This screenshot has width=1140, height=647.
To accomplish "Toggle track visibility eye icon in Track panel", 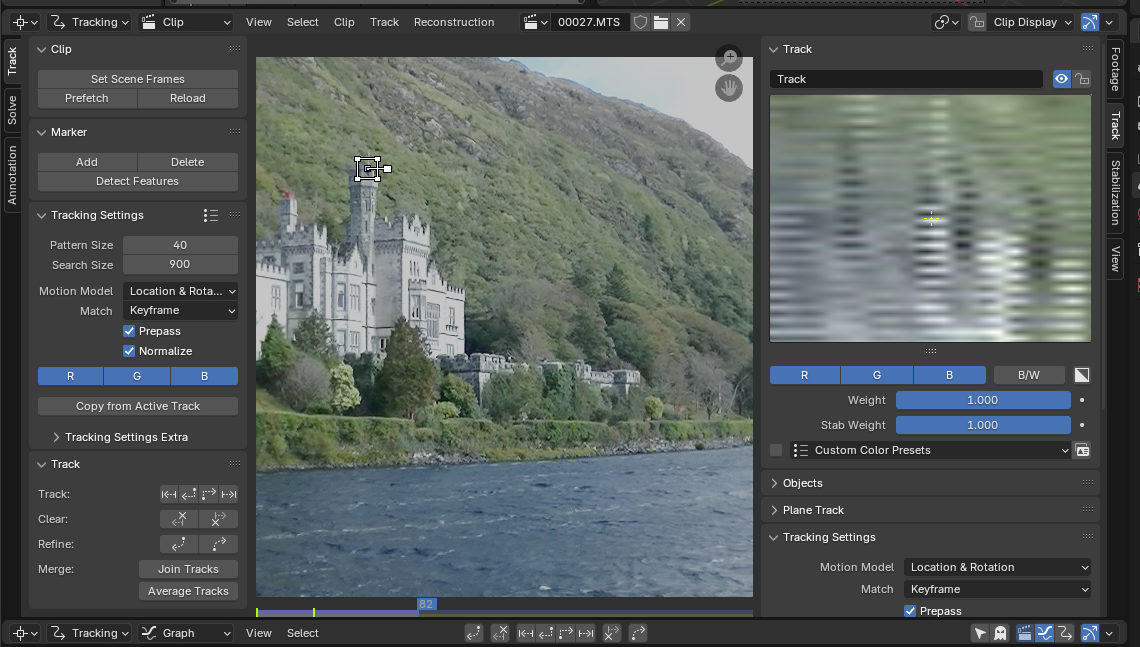I will 1061,79.
